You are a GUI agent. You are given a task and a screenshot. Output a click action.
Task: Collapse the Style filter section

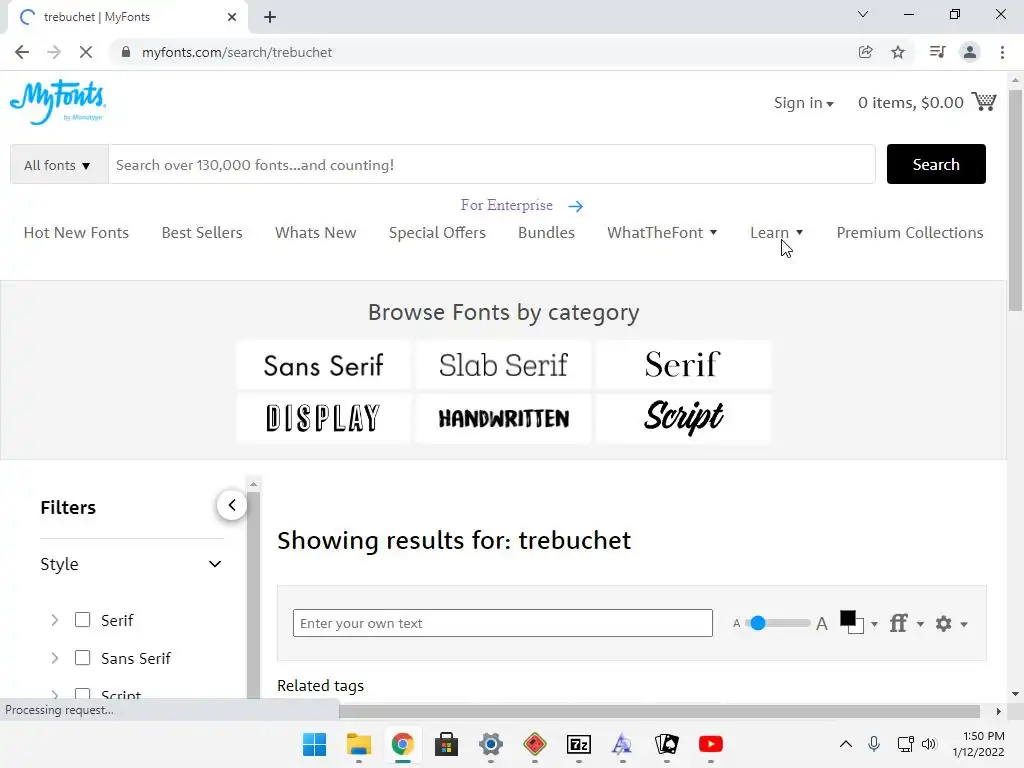click(x=215, y=564)
